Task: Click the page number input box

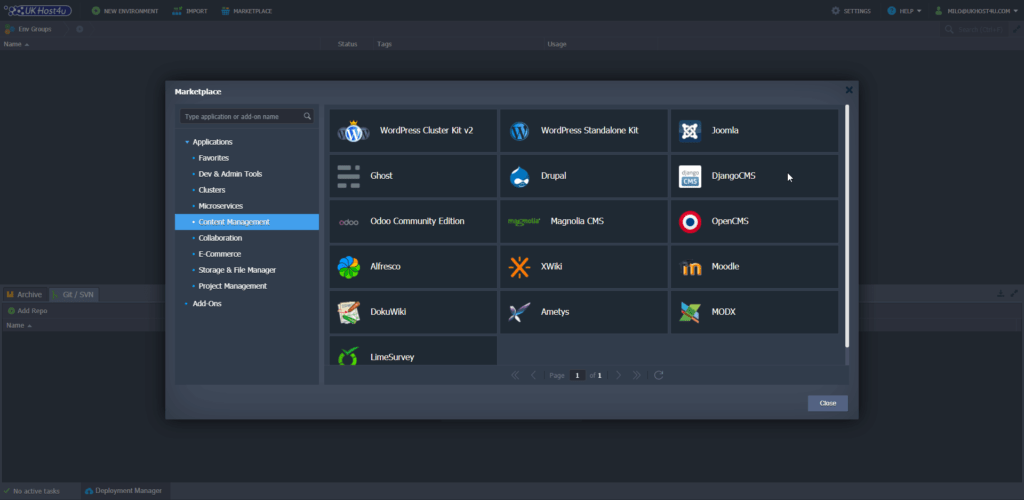Action: pos(577,375)
